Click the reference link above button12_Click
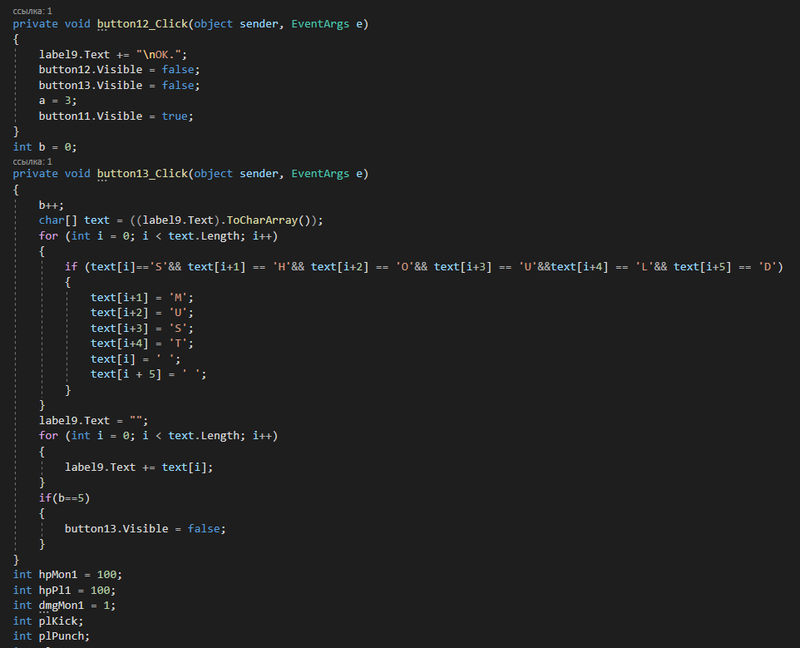The width and height of the screenshot is (800, 648). point(32,10)
